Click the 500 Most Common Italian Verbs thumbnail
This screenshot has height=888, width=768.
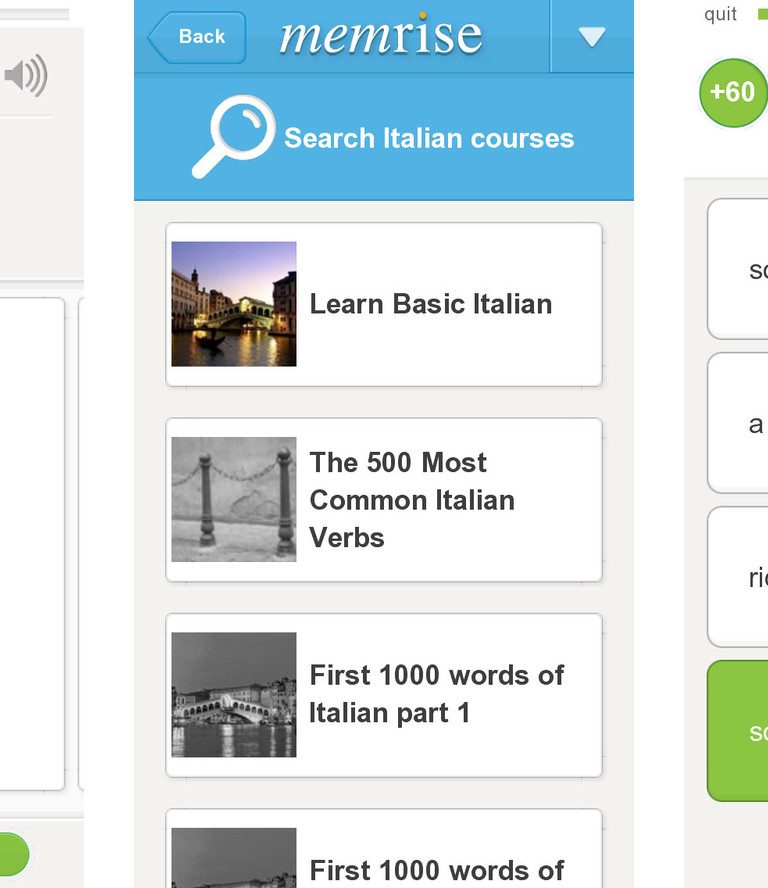[234, 499]
